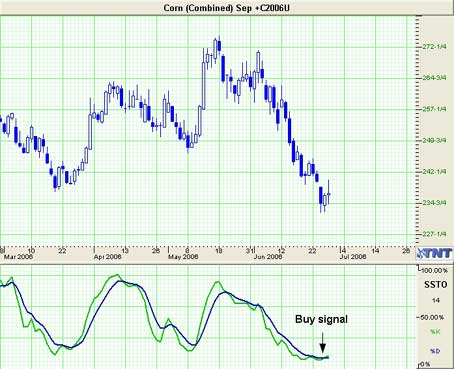The height and width of the screenshot is (369, 454).
Task: Click the %K legend label
Action: point(435,332)
